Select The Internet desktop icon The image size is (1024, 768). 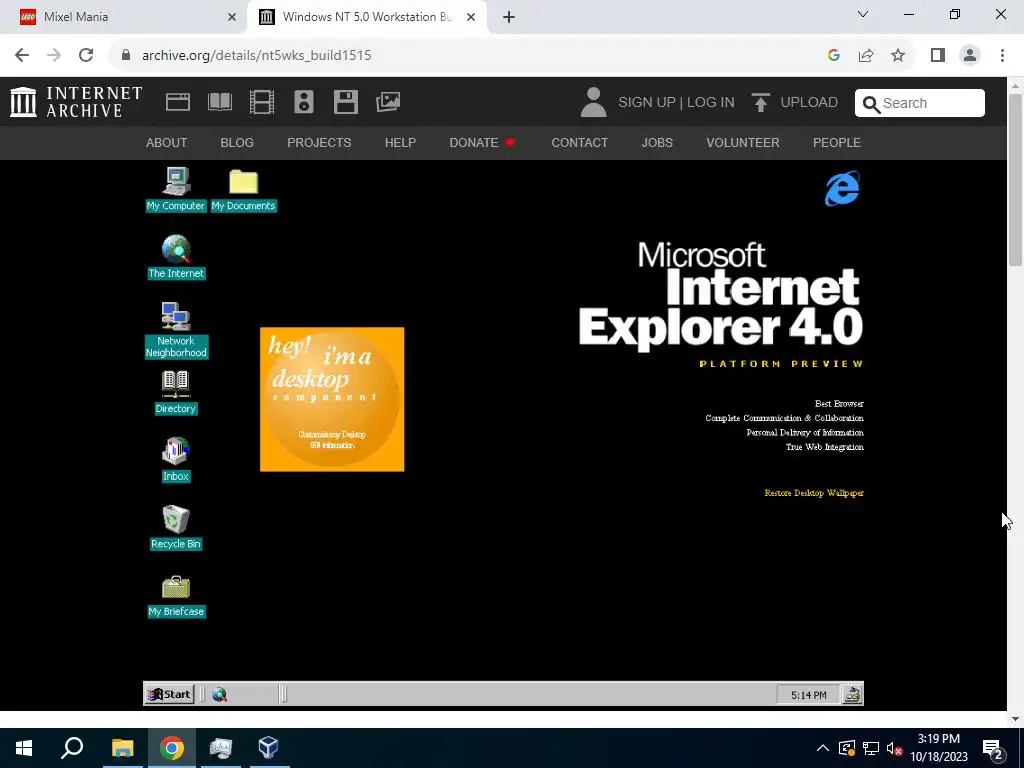tap(176, 257)
